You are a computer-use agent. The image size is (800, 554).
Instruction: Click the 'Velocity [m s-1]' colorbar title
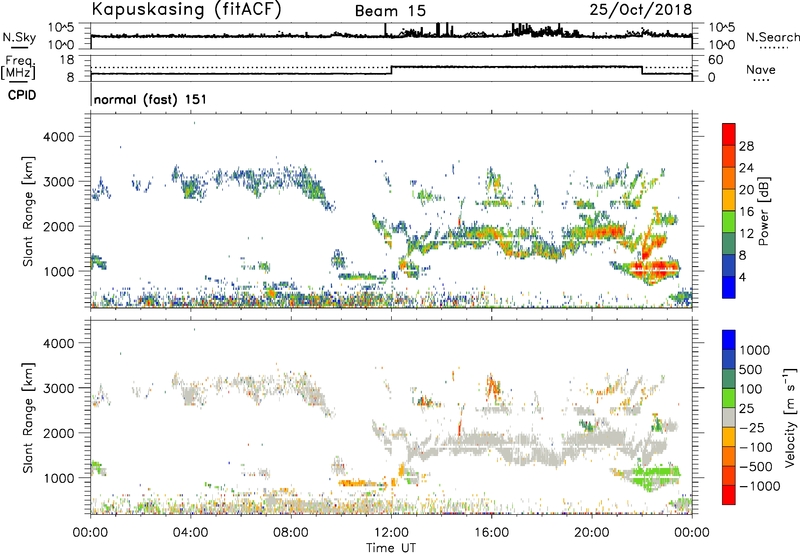click(790, 416)
